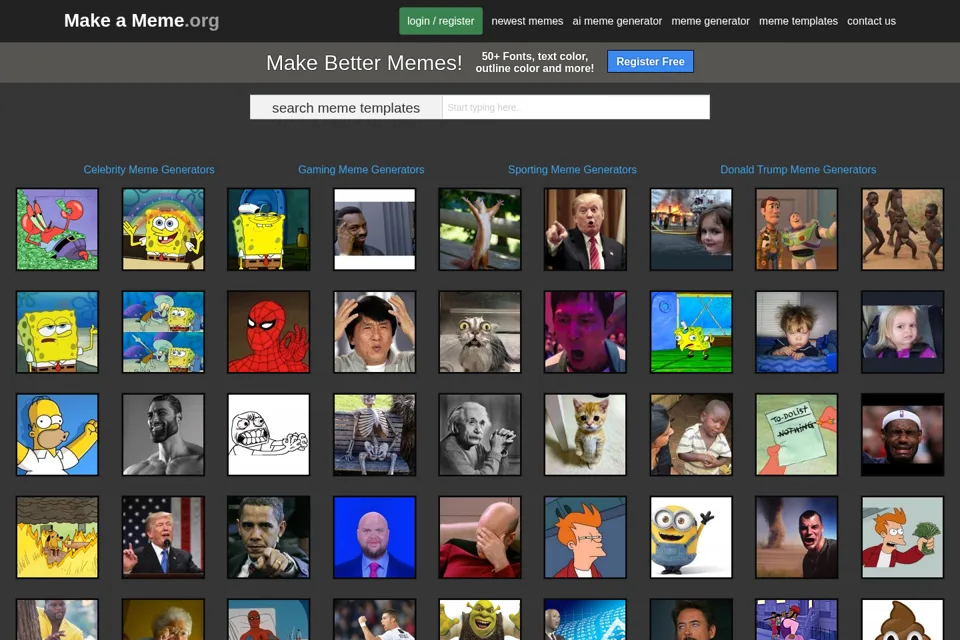Image resolution: width=960 pixels, height=640 pixels.
Task: Select the Mr. Krabs with money template
Action: (x=57, y=229)
